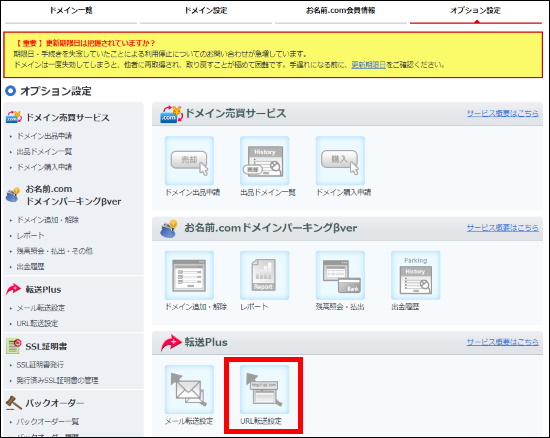This screenshot has width=550, height=438.
Task: Switch to the ドメイン一覧 tab
Action: pos(71,11)
